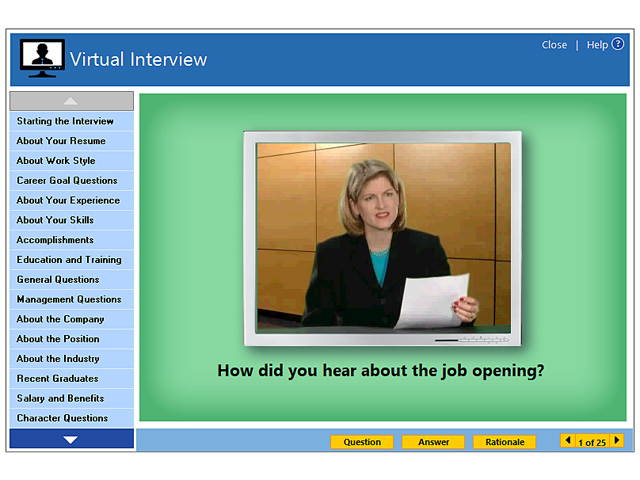640x480 pixels.
Task: Click the interviewer video thumbnail
Action: 383,235
